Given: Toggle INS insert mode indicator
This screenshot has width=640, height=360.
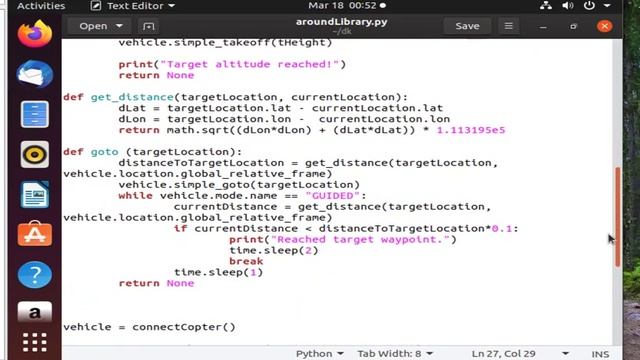Looking at the screenshot, I should click(x=600, y=354).
